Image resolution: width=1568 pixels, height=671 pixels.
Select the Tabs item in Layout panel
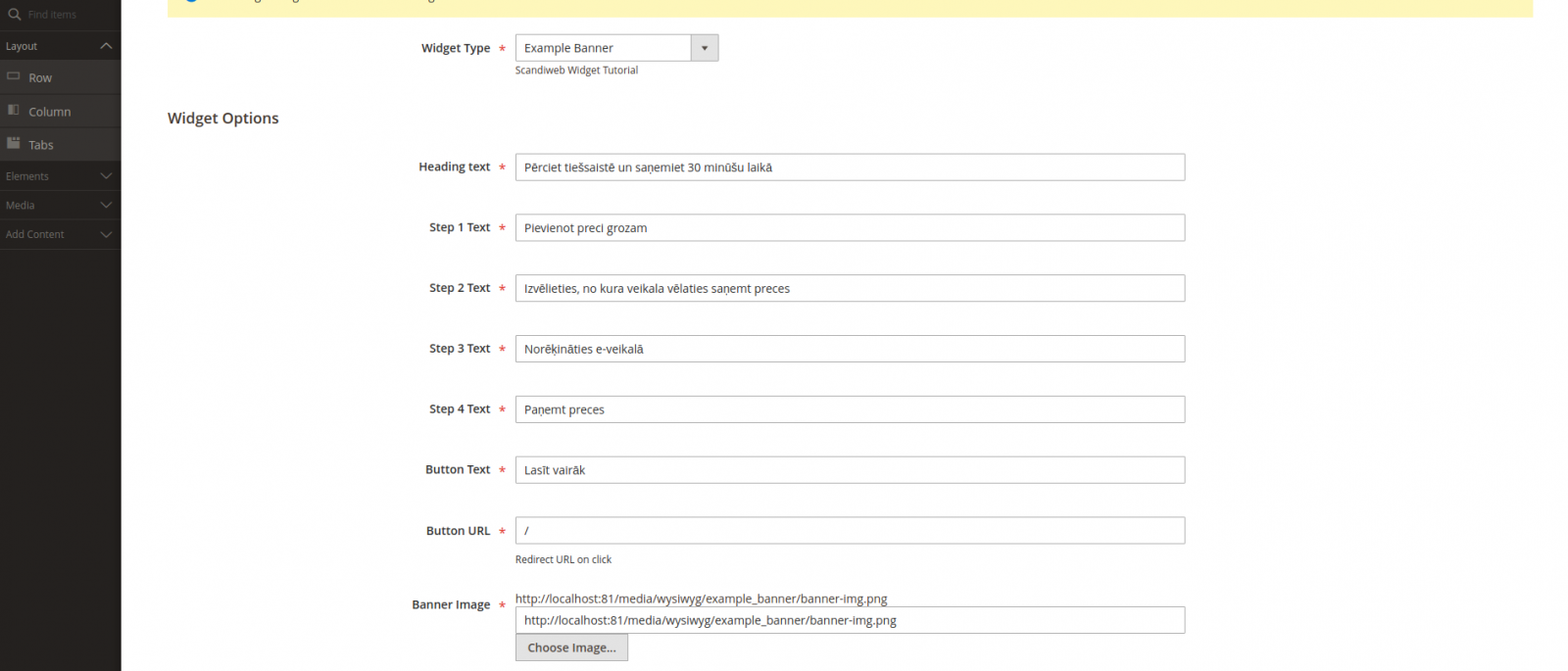[x=41, y=145]
